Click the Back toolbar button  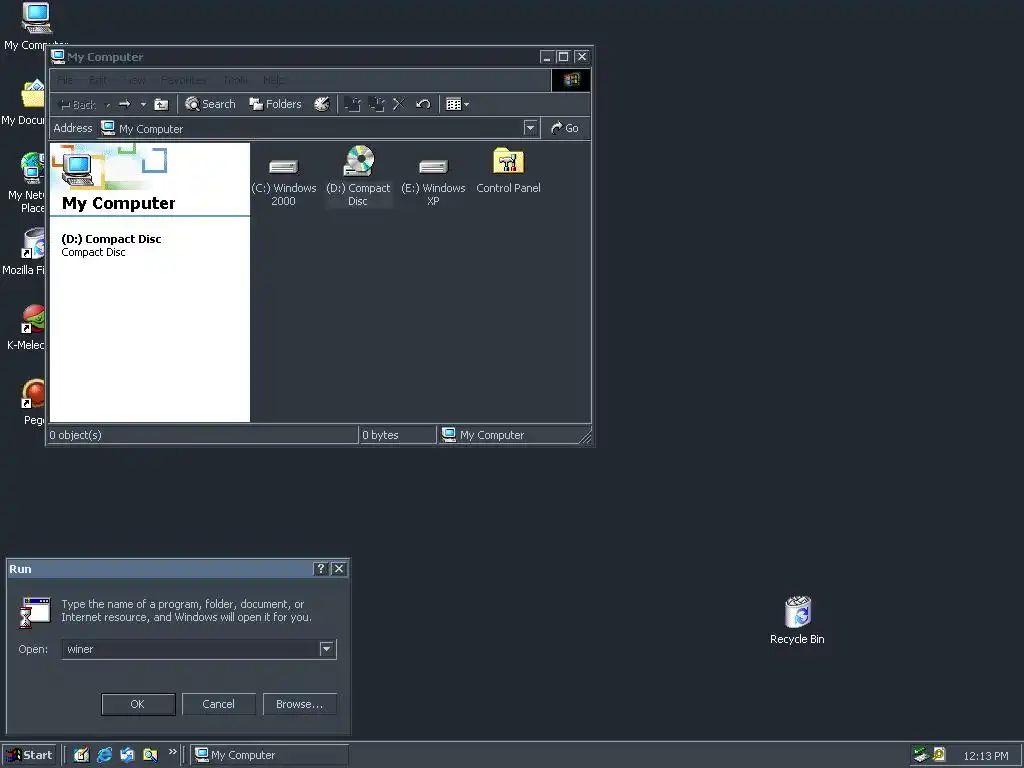(x=78, y=104)
